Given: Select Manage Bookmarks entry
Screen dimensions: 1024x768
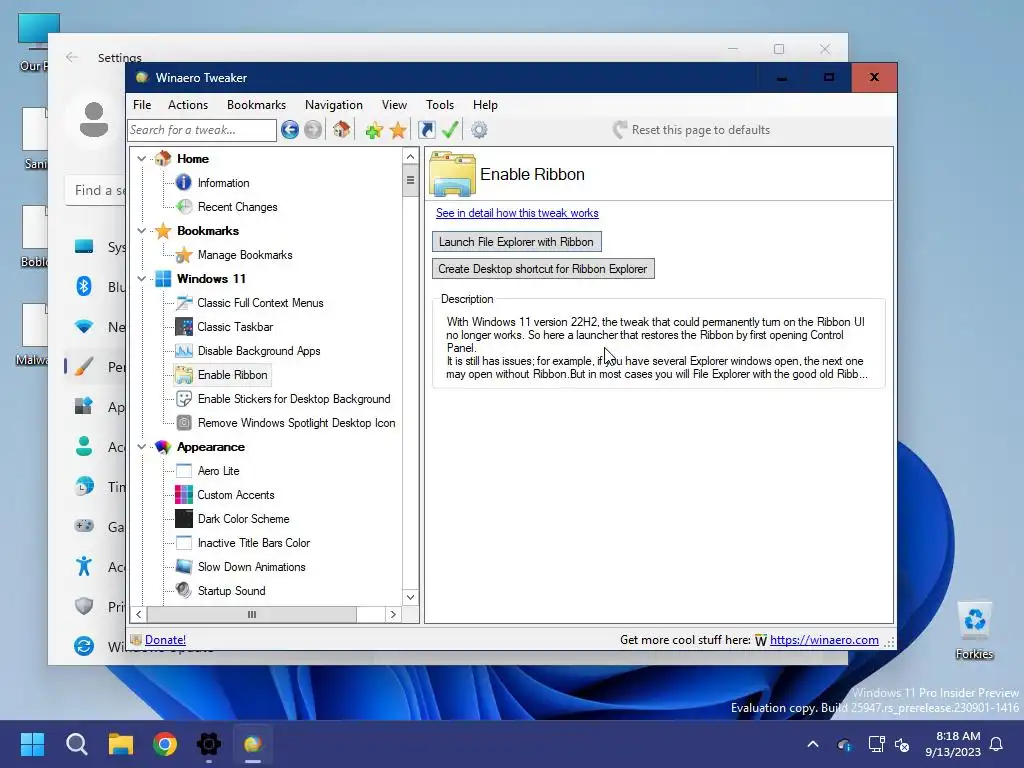Looking at the screenshot, I should tap(245, 255).
